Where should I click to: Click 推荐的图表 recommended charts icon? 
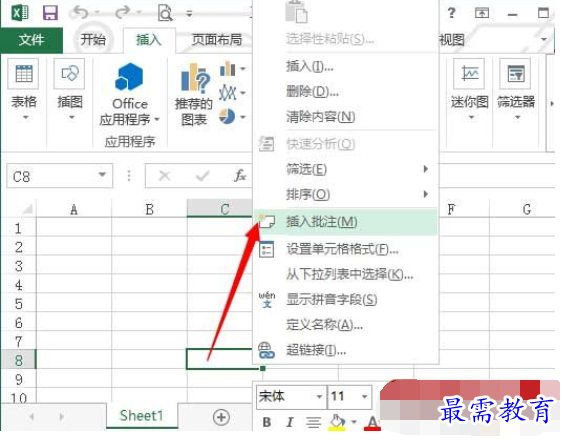point(195,77)
